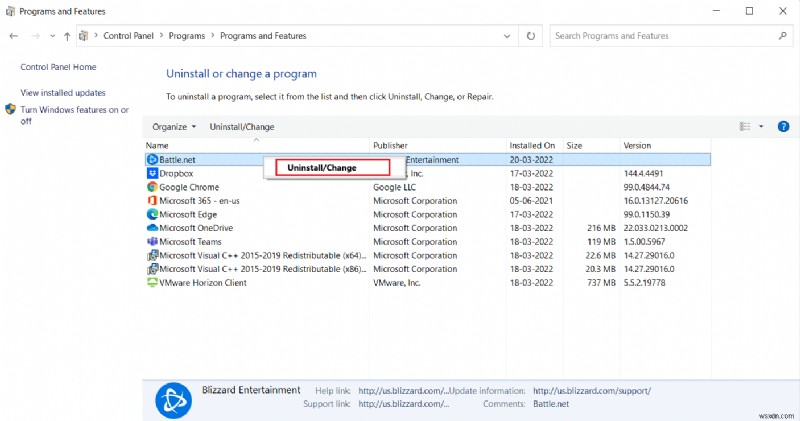The height and width of the screenshot is (421, 800).
Task: Select Programs in the breadcrumb path
Action: click(187, 36)
